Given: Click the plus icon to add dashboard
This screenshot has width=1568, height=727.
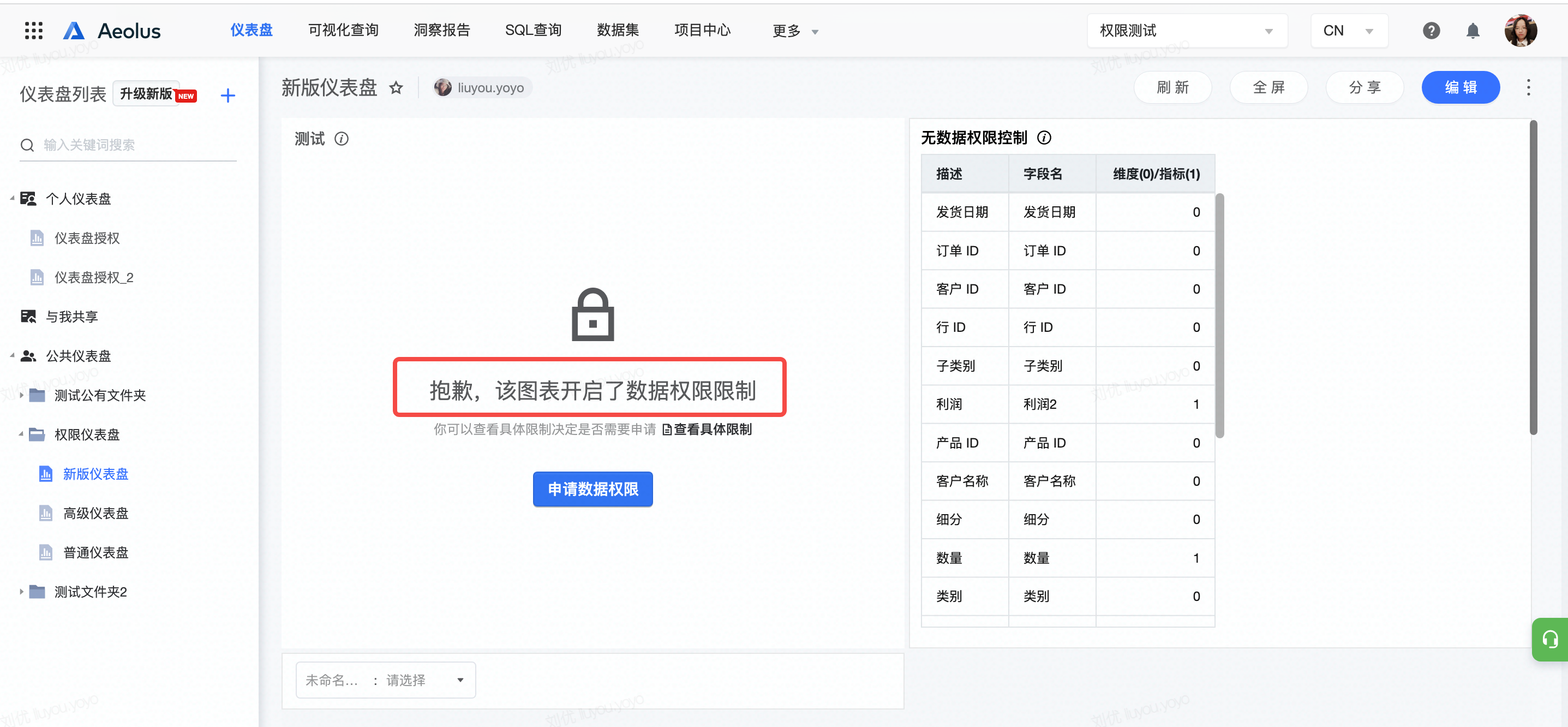Looking at the screenshot, I should (x=228, y=95).
